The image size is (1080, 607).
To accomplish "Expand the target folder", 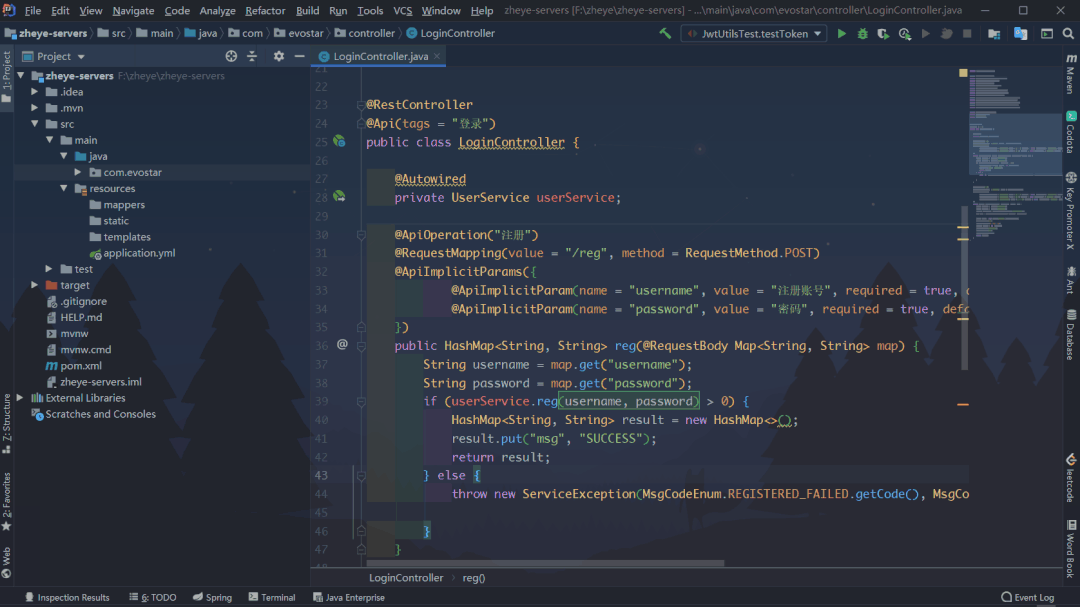I will click(x=34, y=285).
